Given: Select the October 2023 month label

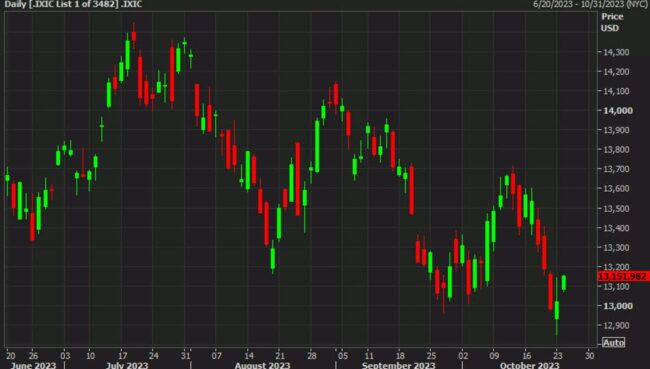Looking at the screenshot, I should 529,365.
